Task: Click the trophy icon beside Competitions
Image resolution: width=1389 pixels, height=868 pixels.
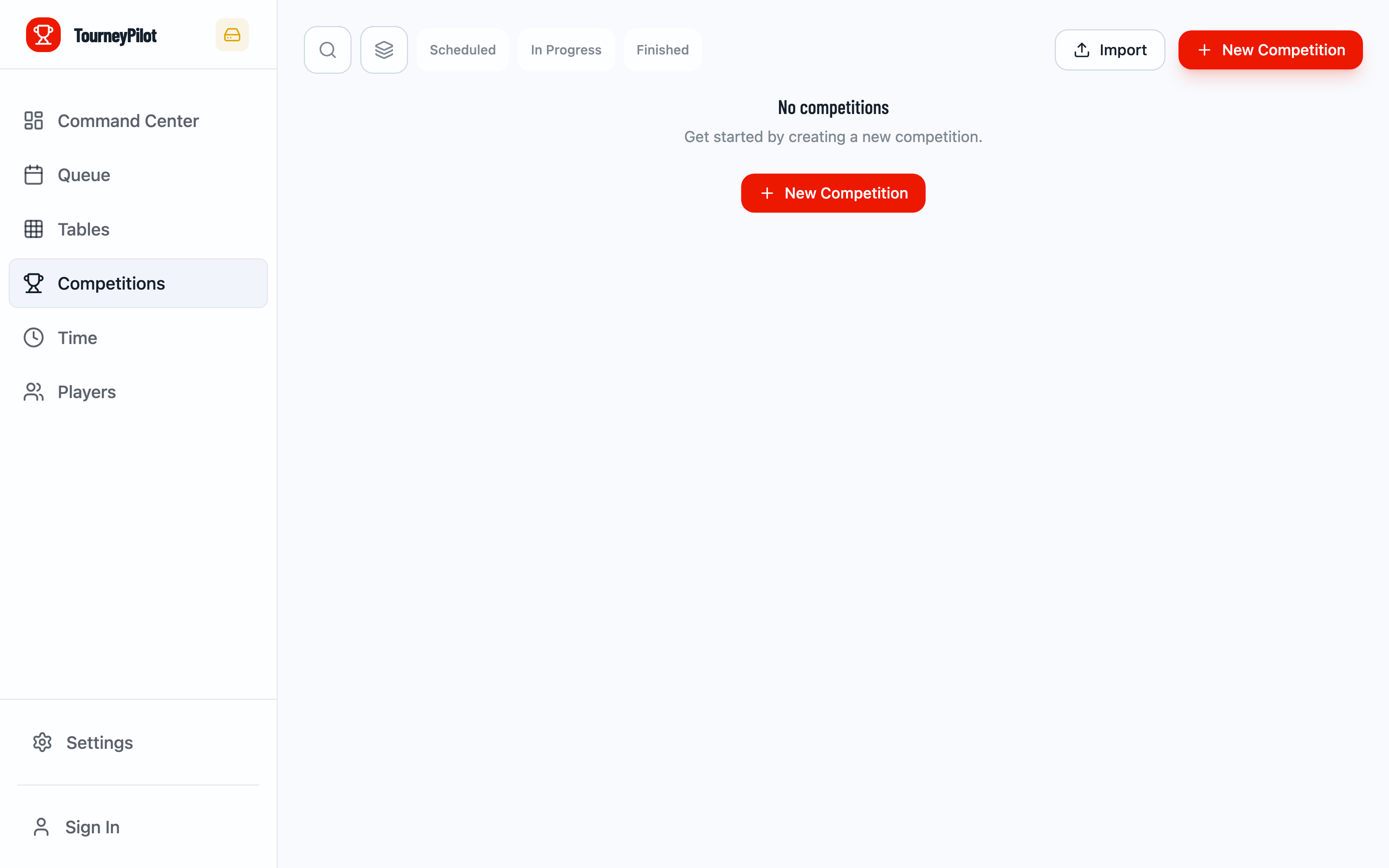Action: pyautogui.click(x=33, y=283)
